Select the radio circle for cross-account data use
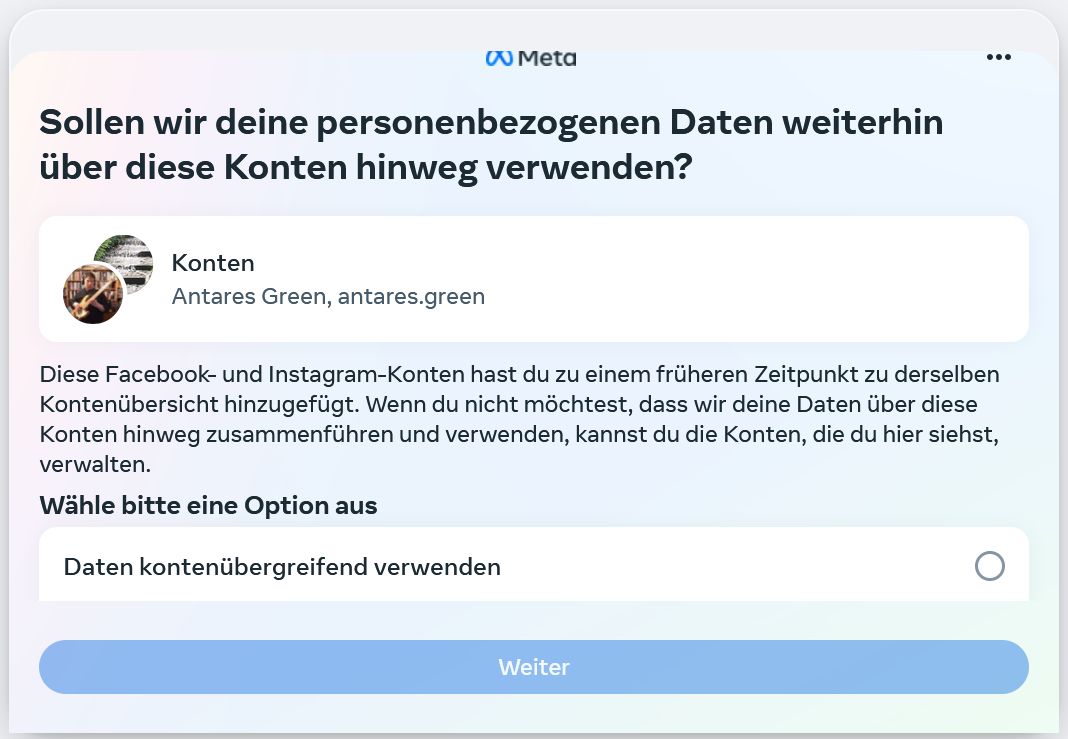 pyautogui.click(x=989, y=567)
